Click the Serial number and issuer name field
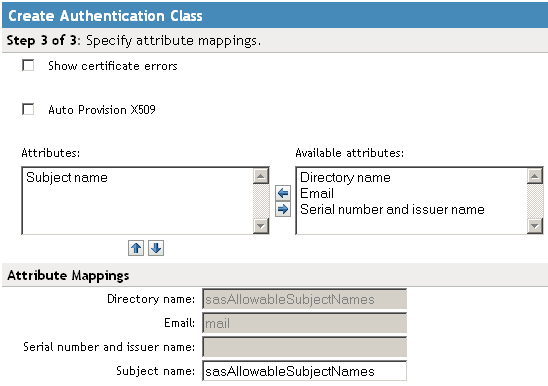 pos(304,347)
